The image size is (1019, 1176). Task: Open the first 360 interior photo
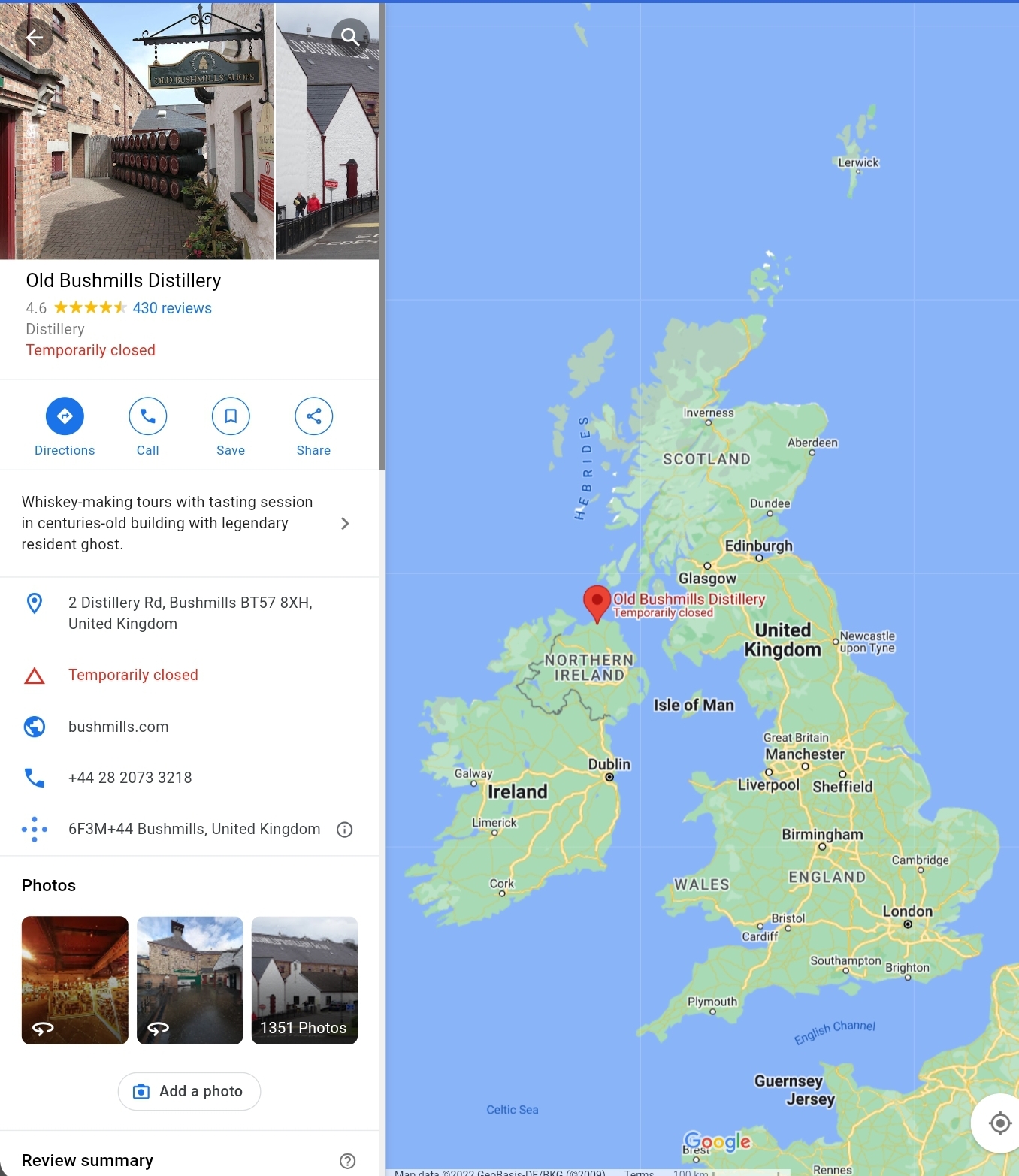coord(75,980)
